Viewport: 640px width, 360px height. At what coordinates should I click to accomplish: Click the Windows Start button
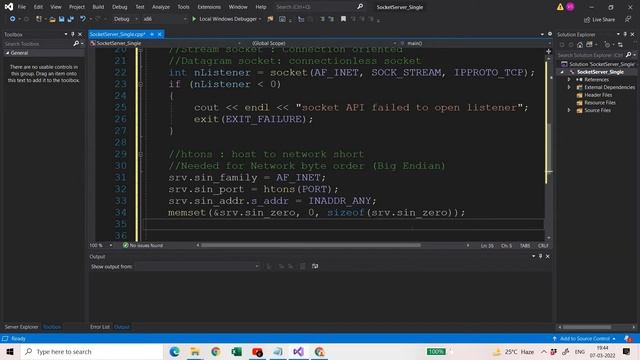pos(10,351)
